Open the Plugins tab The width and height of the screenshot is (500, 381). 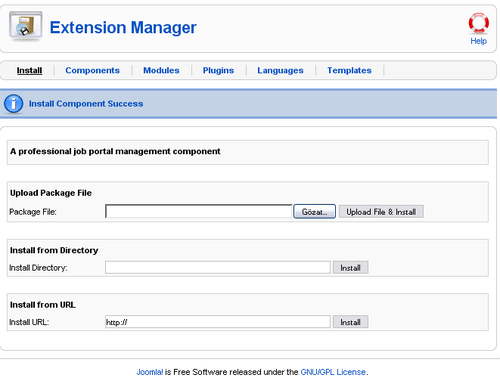(218, 70)
